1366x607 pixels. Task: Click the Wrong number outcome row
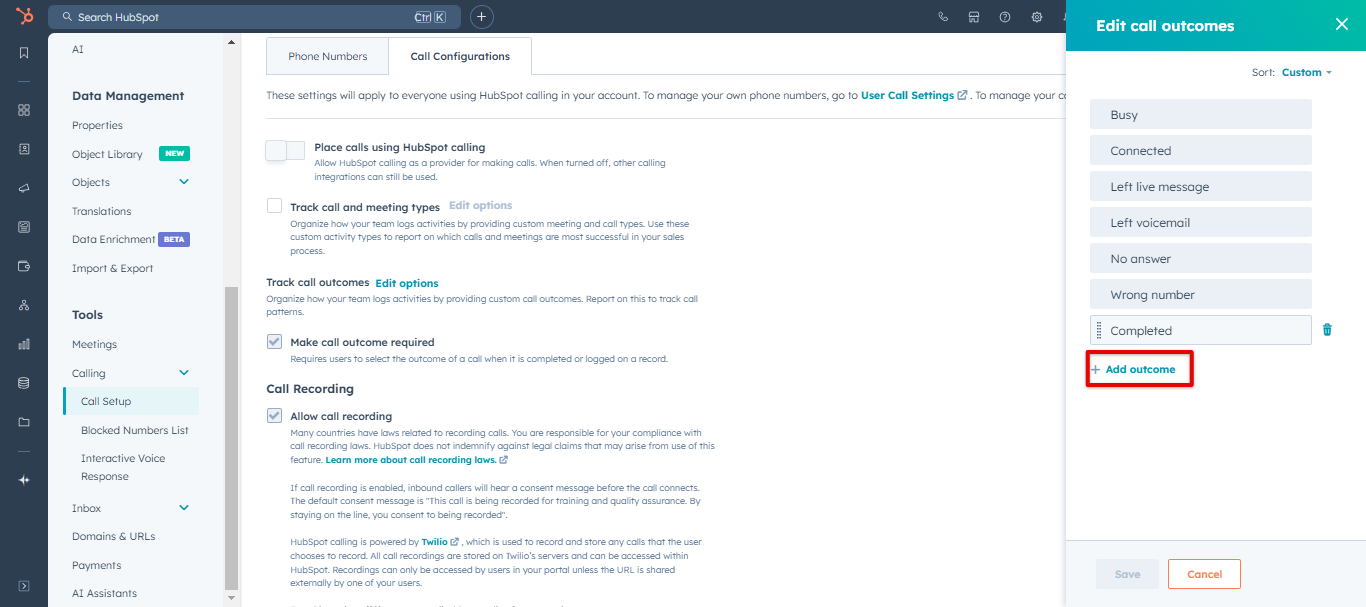pos(1200,294)
